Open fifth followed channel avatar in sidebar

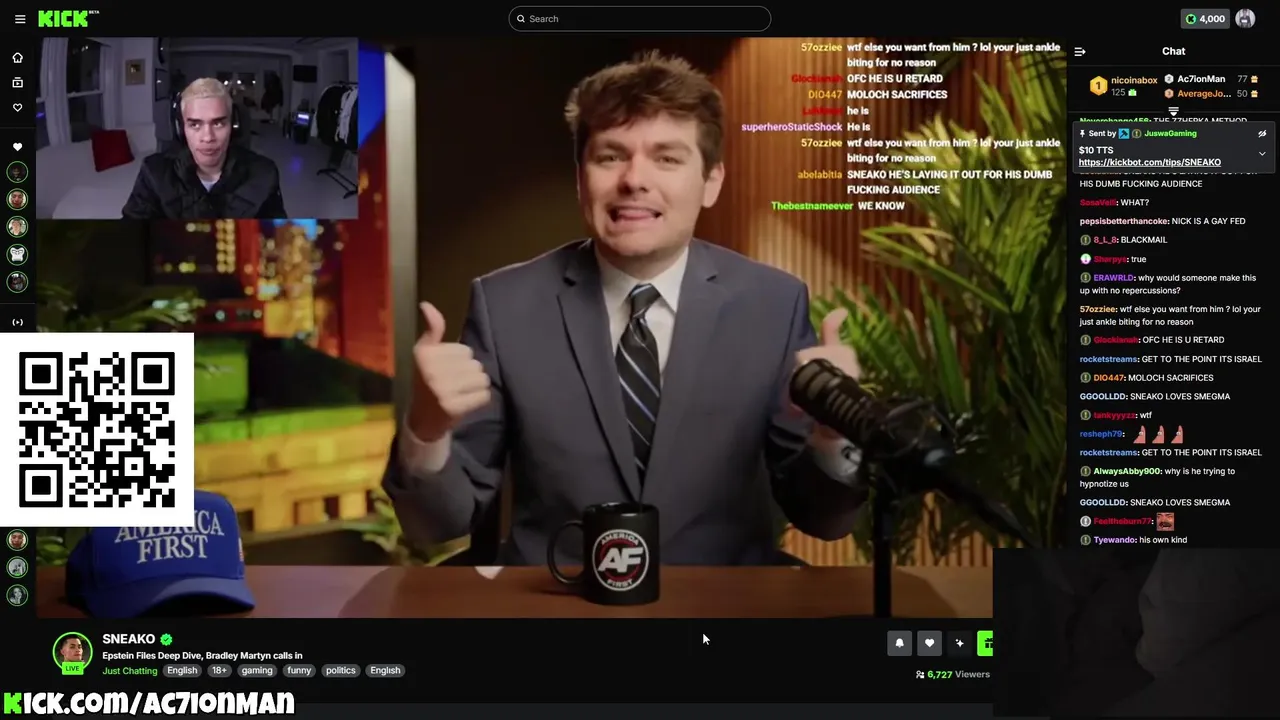[x=17, y=282]
